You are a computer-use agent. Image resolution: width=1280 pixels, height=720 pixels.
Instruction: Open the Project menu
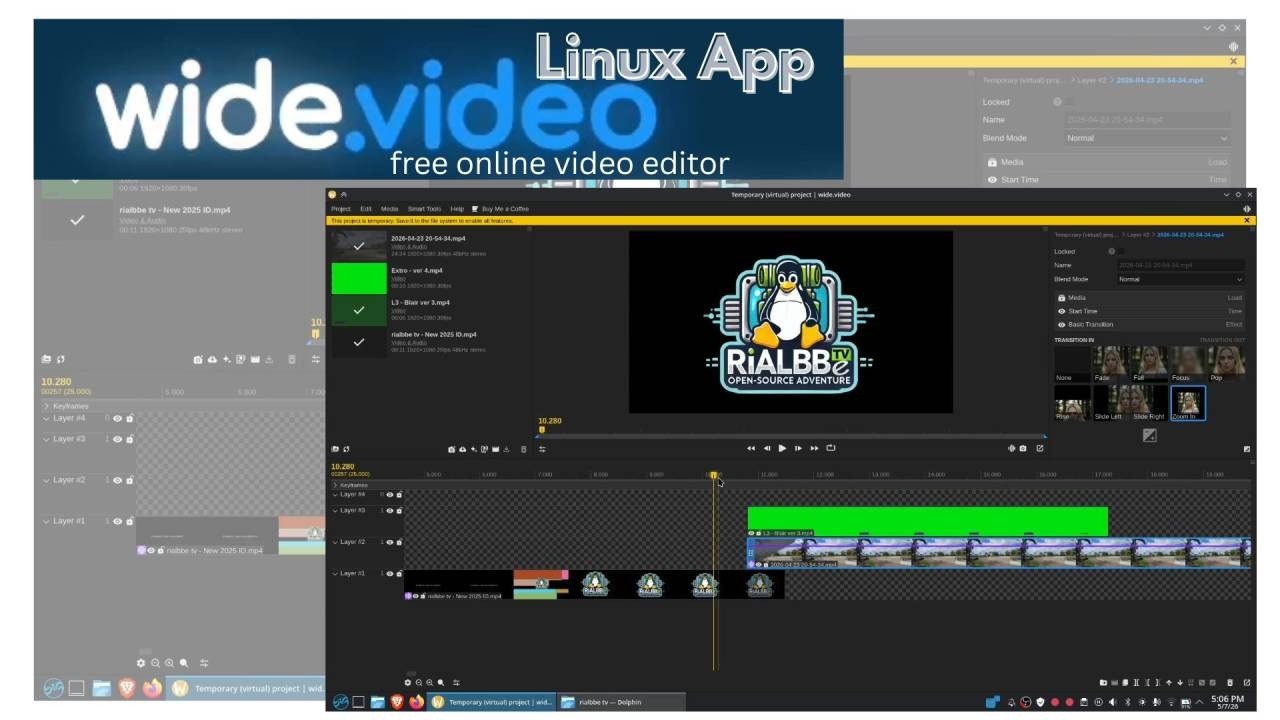pyautogui.click(x=340, y=209)
